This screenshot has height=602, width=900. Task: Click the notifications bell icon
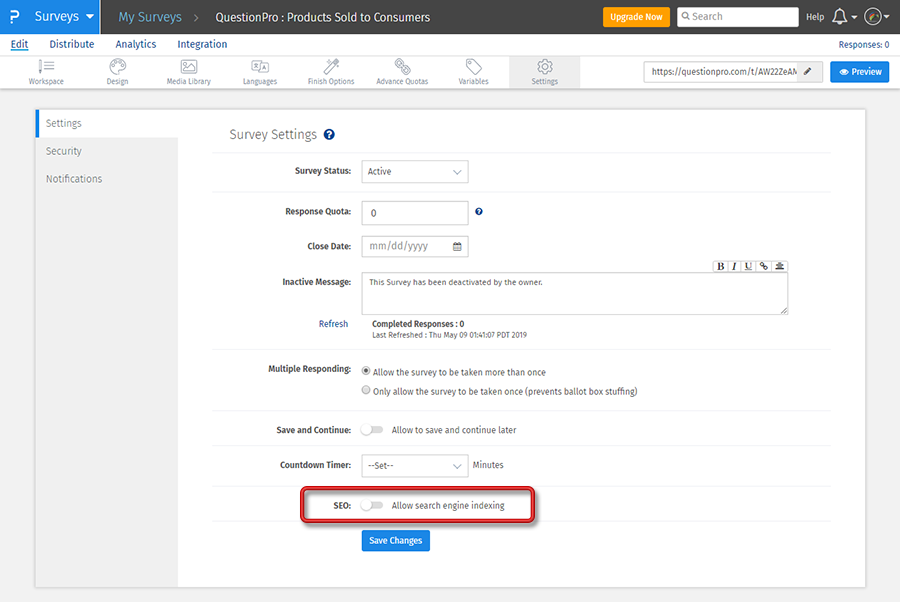coord(839,17)
